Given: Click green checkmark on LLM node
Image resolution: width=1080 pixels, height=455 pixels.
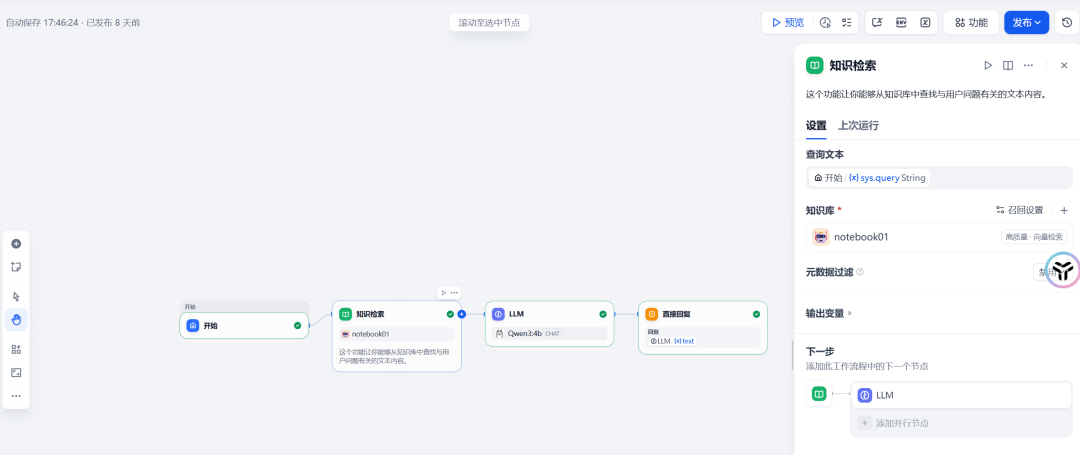Looking at the screenshot, I should [x=603, y=314].
